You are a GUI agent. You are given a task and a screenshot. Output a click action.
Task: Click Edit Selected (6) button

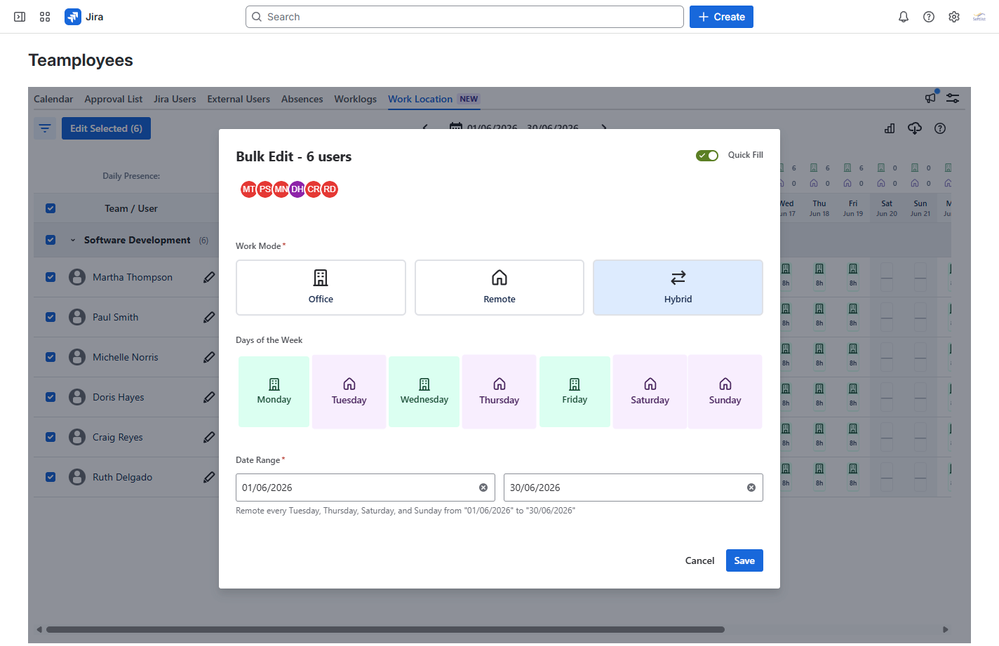pos(106,129)
